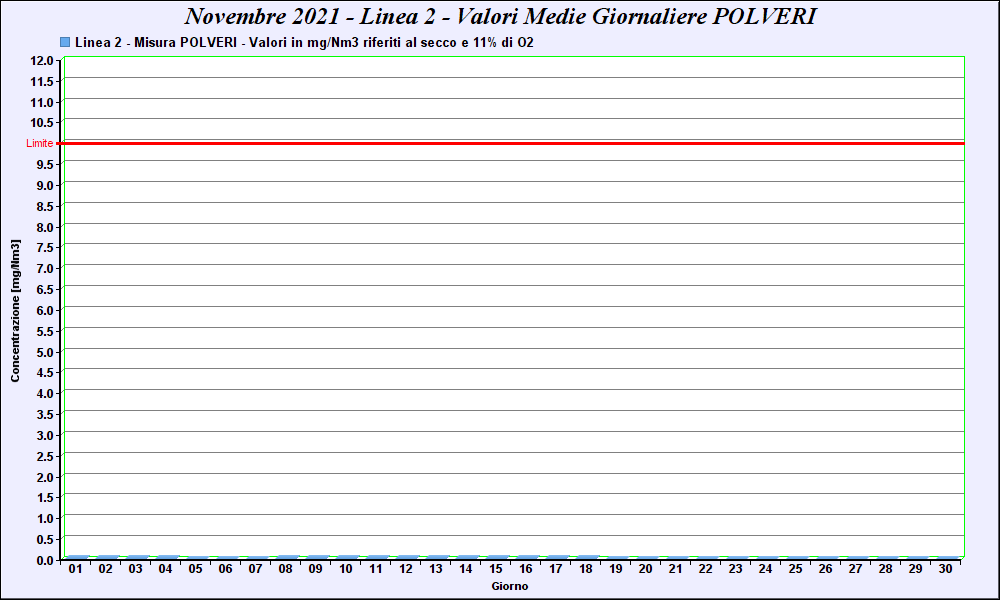Click y-axis value 2.5
This screenshot has width=1000, height=600.
coord(45,457)
